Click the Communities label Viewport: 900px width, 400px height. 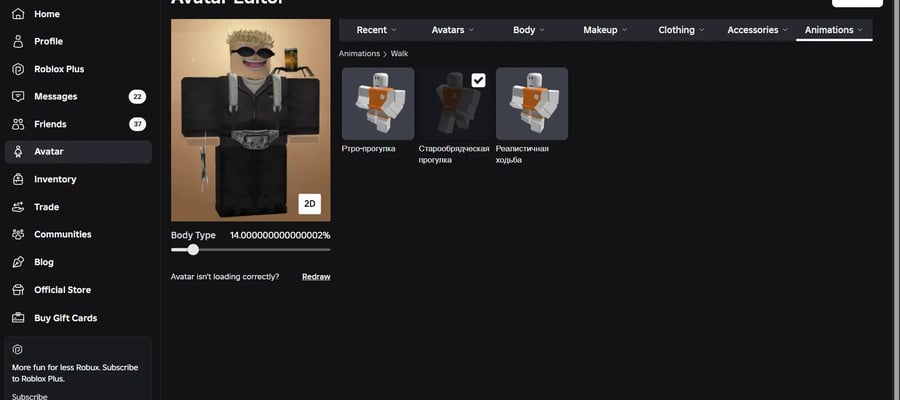pyautogui.click(x=63, y=234)
